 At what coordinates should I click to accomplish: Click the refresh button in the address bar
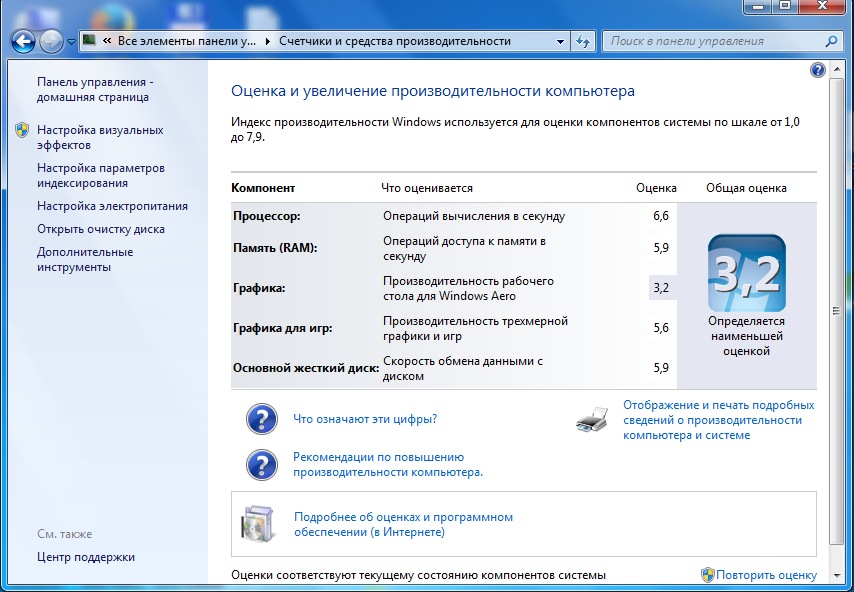pyautogui.click(x=584, y=41)
